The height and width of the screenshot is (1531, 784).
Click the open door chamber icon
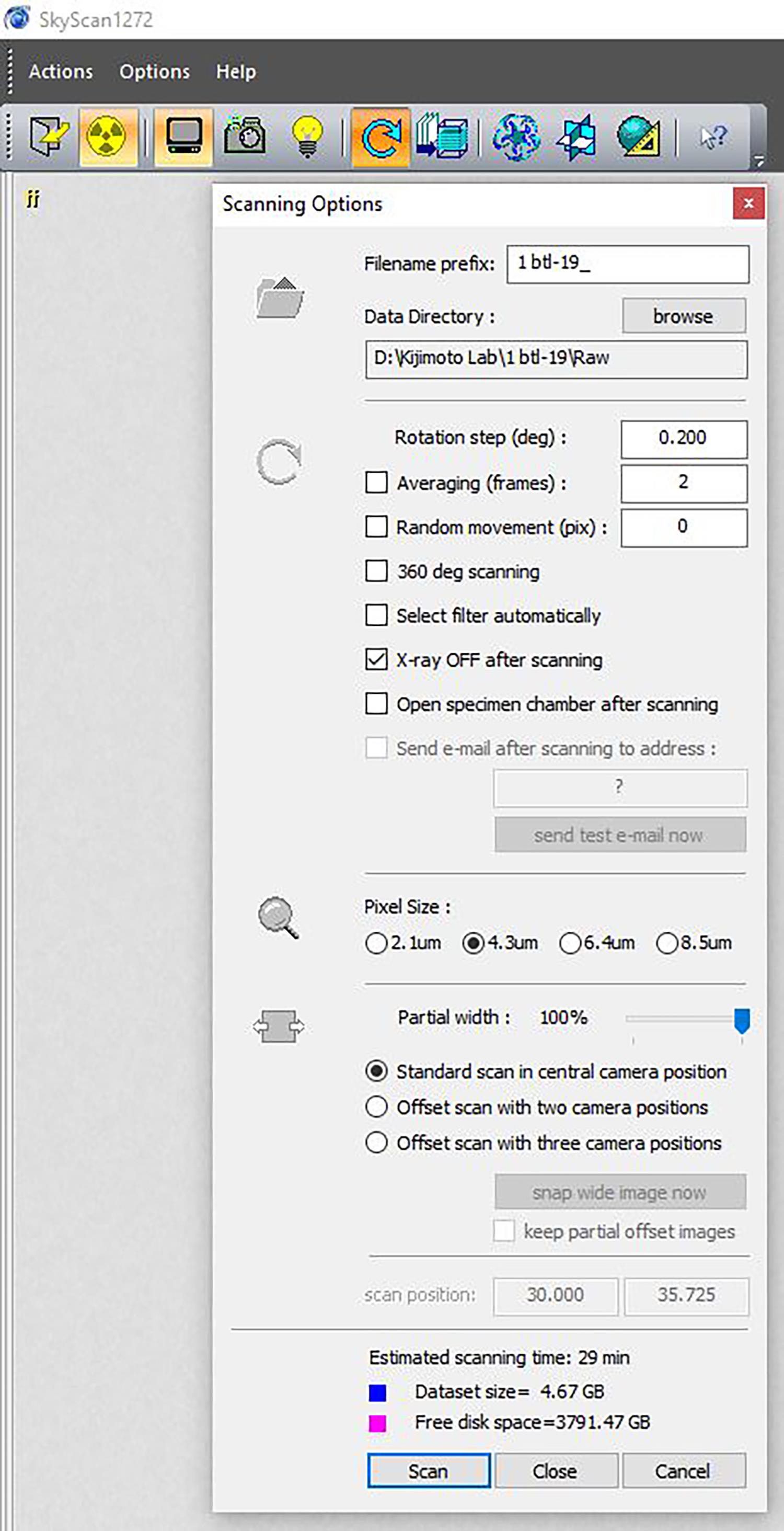pyautogui.click(x=49, y=136)
